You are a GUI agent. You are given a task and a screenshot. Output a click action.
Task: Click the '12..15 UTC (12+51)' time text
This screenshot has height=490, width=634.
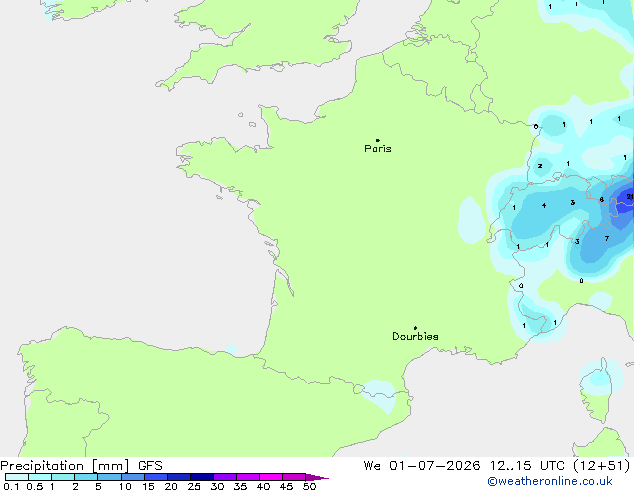tap(560, 466)
